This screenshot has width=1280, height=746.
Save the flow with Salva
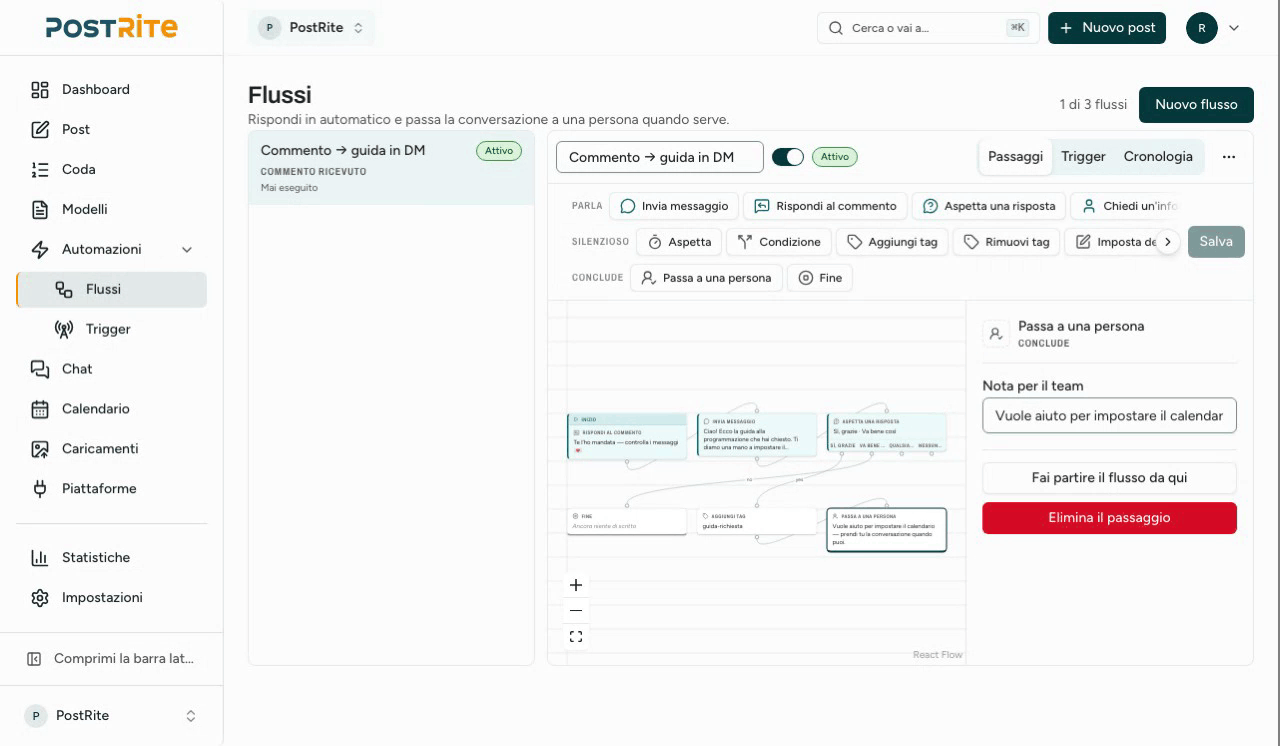click(1216, 241)
